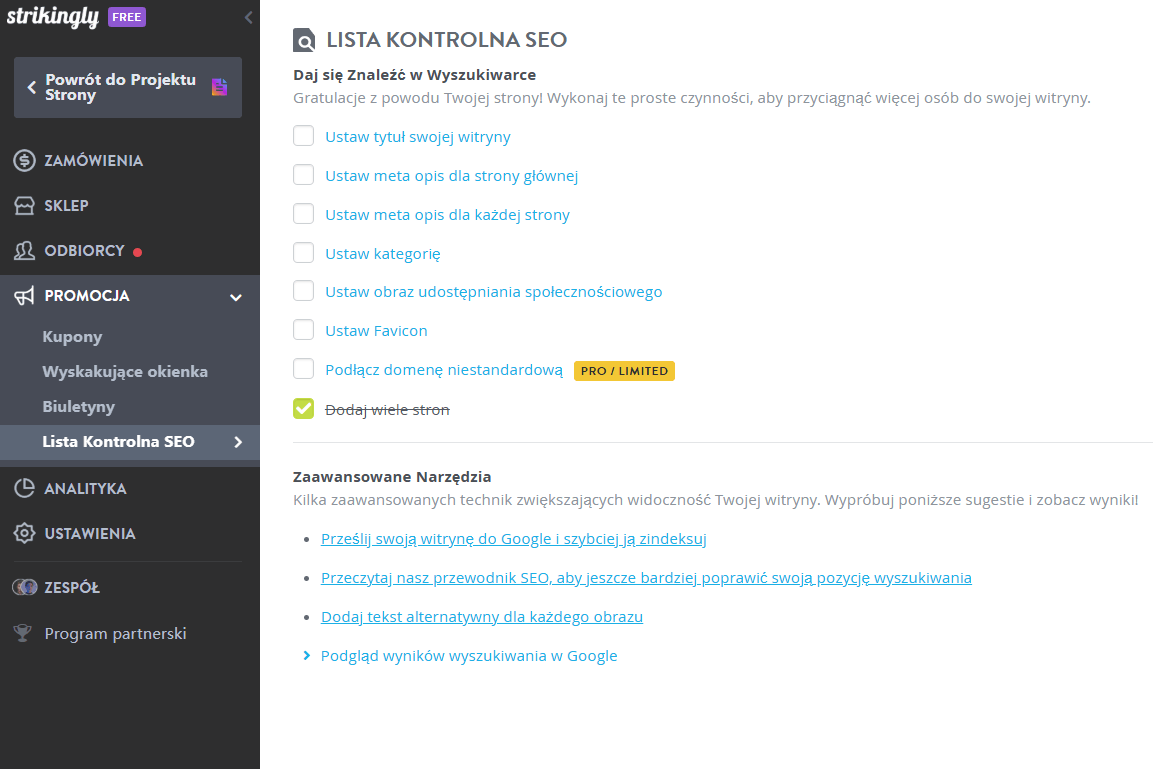Image resolution: width=1176 pixels, height=769 pixels.
Task: Select Biuletyny in the sidebar
Action: tap(80, 406)
